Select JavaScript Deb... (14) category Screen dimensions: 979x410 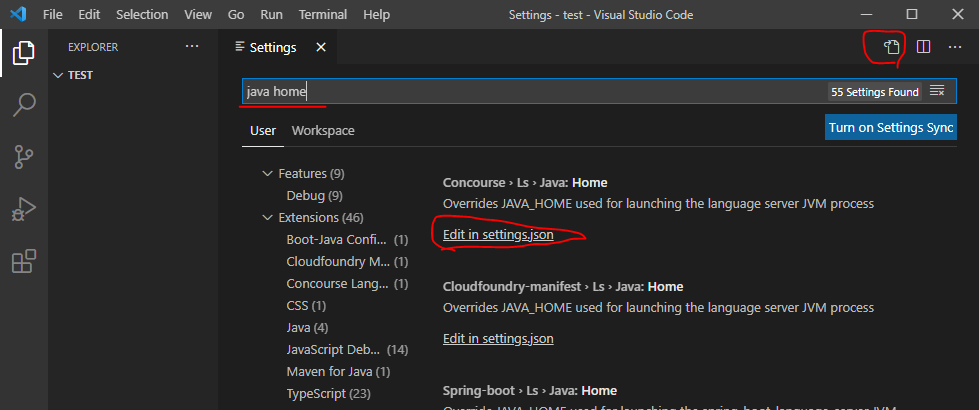347,349
